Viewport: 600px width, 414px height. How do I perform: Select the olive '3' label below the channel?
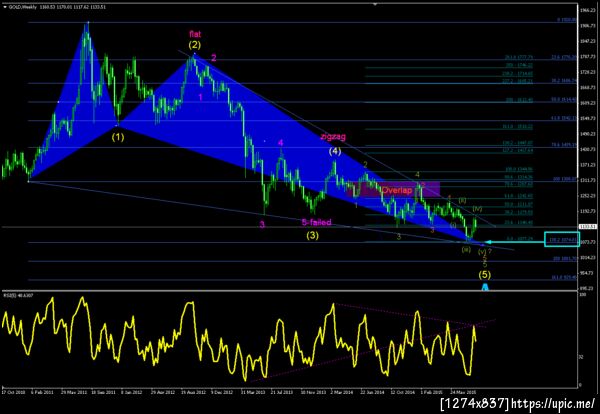(399, 237)
